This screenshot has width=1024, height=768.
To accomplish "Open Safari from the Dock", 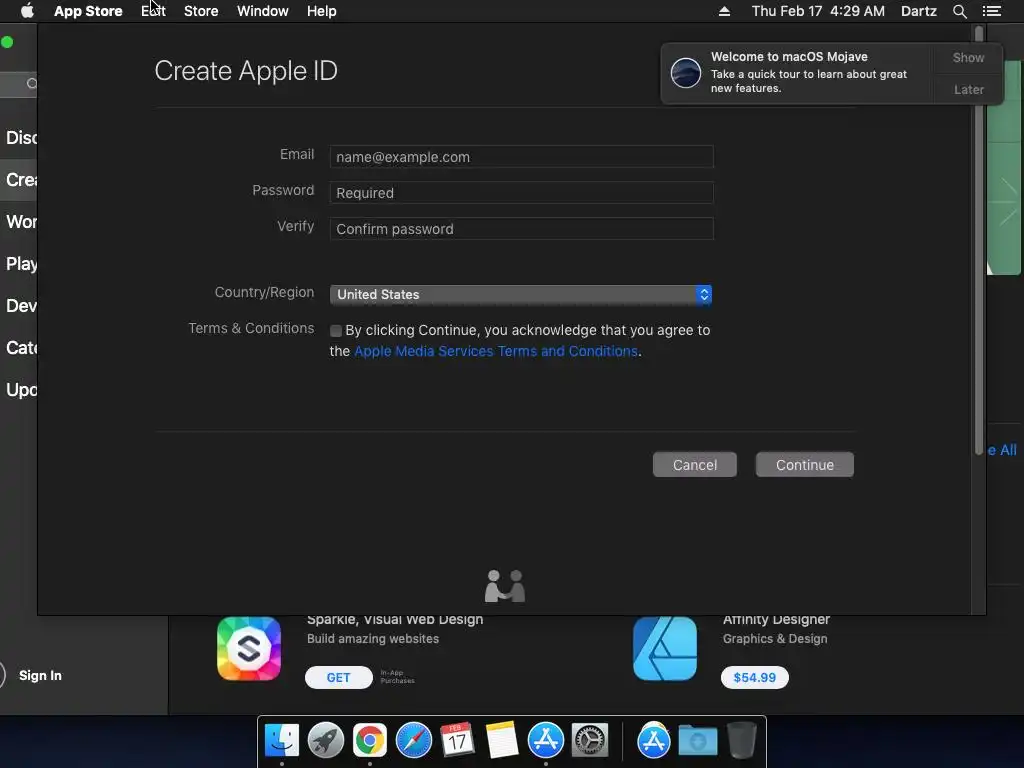I will 413,741.
